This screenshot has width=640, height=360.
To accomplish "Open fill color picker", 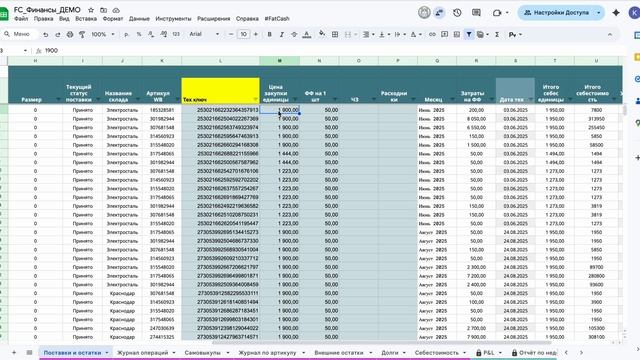I will (322, 34).
